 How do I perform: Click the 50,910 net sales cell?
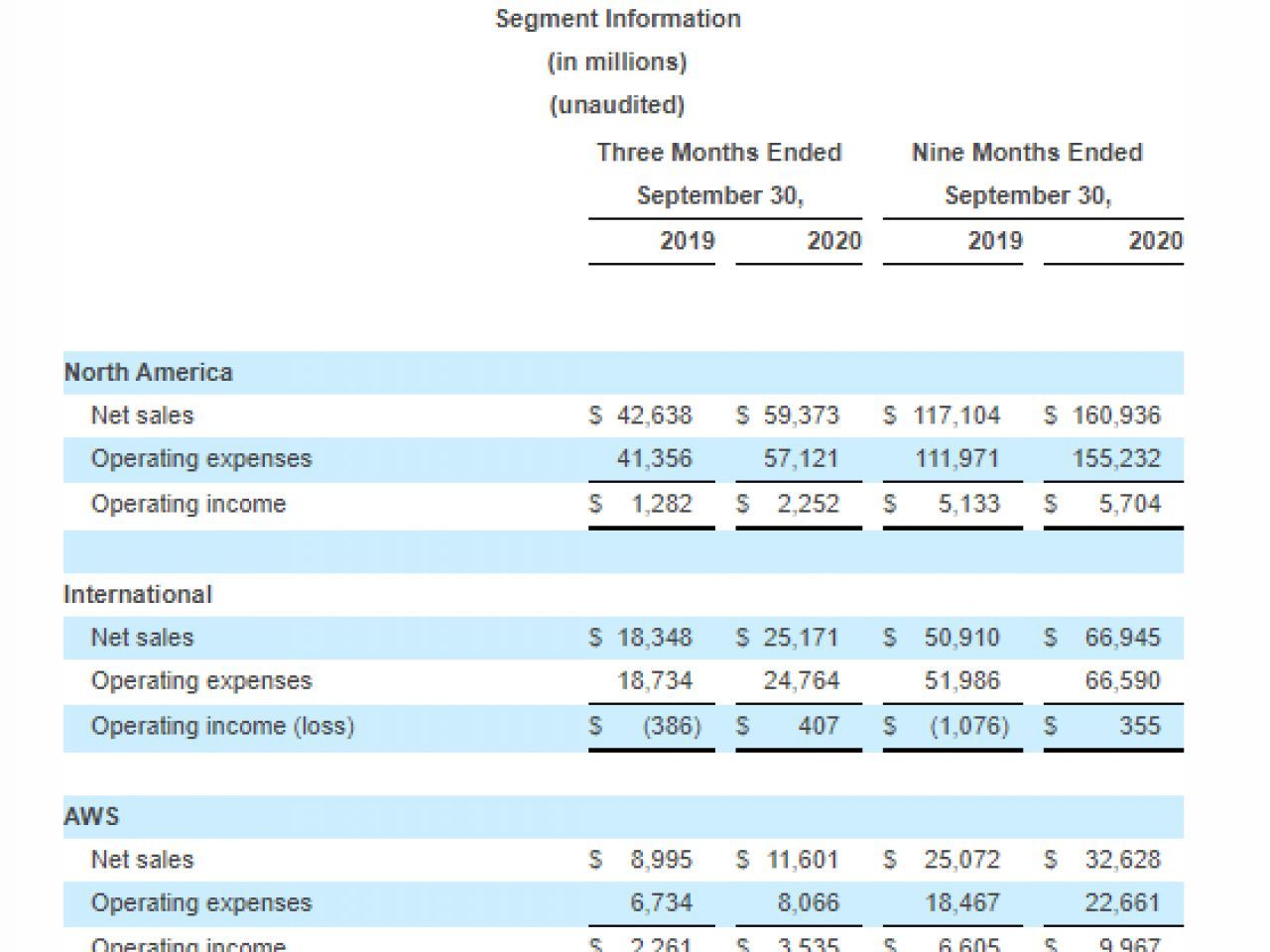(962, 638)
